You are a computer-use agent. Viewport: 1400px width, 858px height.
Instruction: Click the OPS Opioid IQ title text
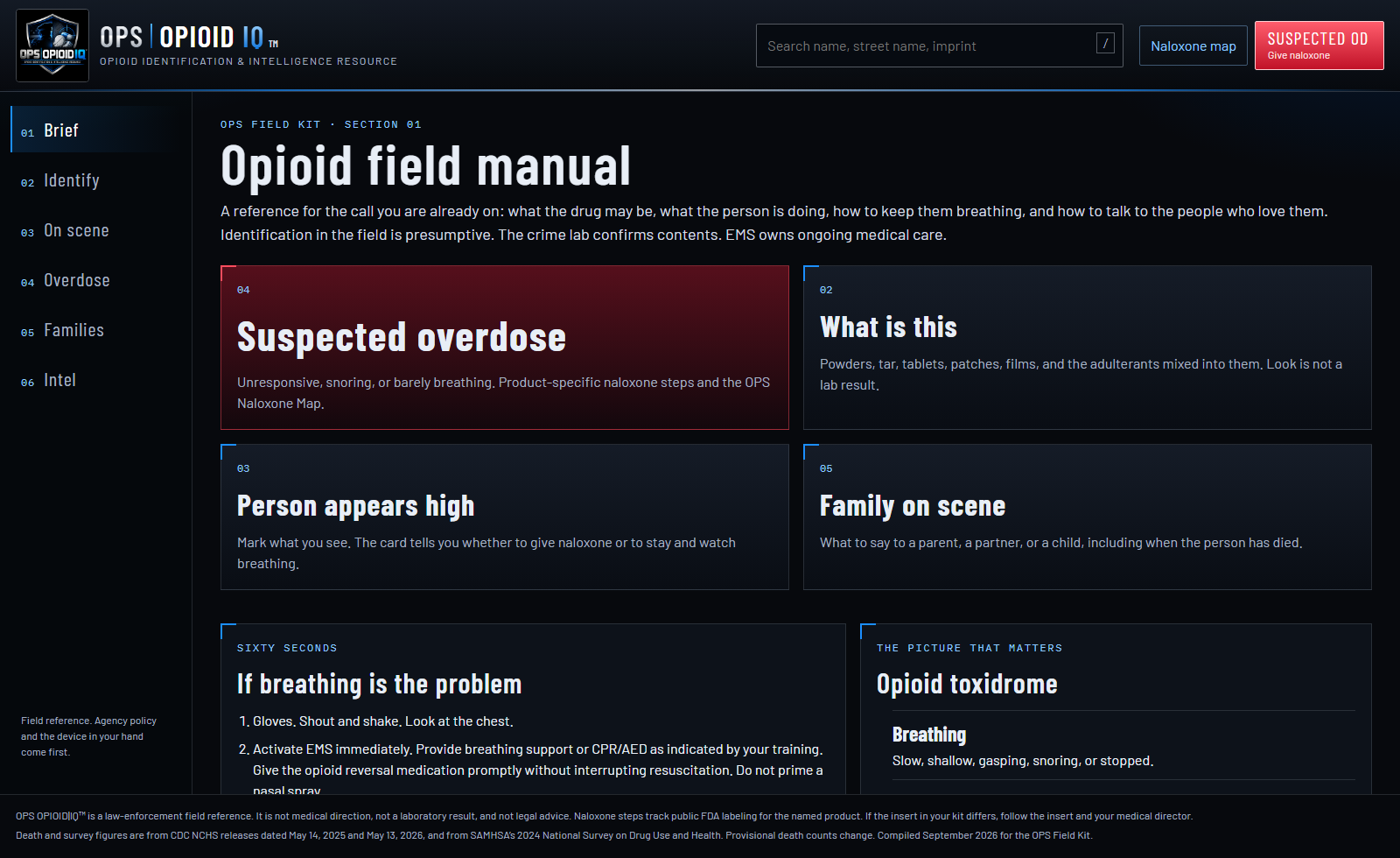tap(189, 37)
